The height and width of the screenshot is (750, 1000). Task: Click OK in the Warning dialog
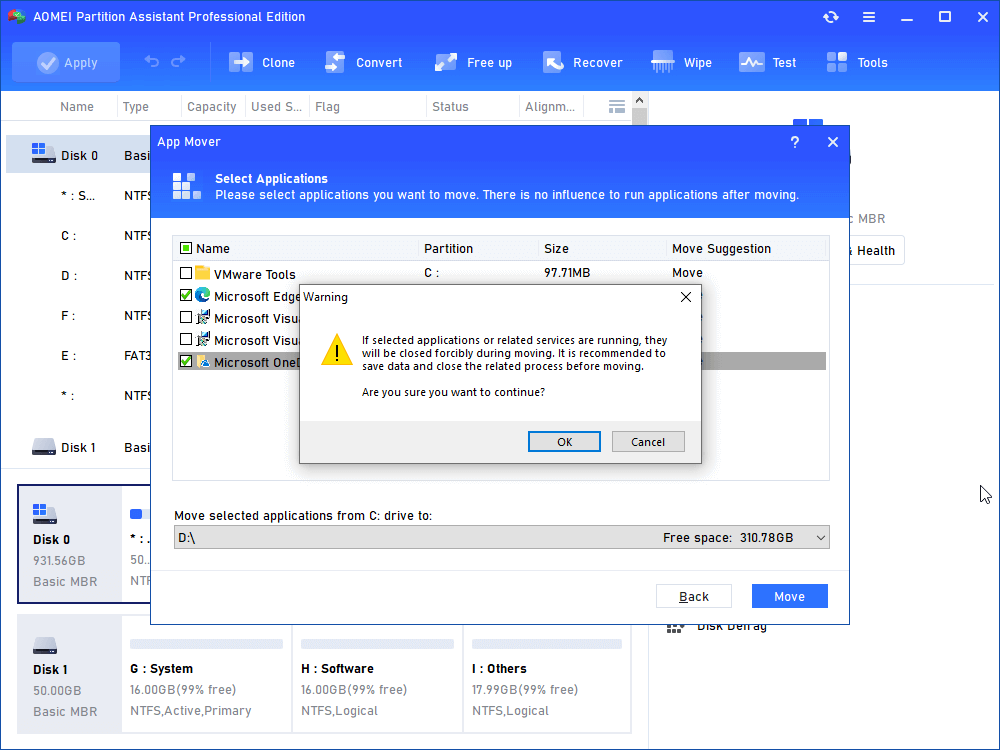(x=564, y=442)
